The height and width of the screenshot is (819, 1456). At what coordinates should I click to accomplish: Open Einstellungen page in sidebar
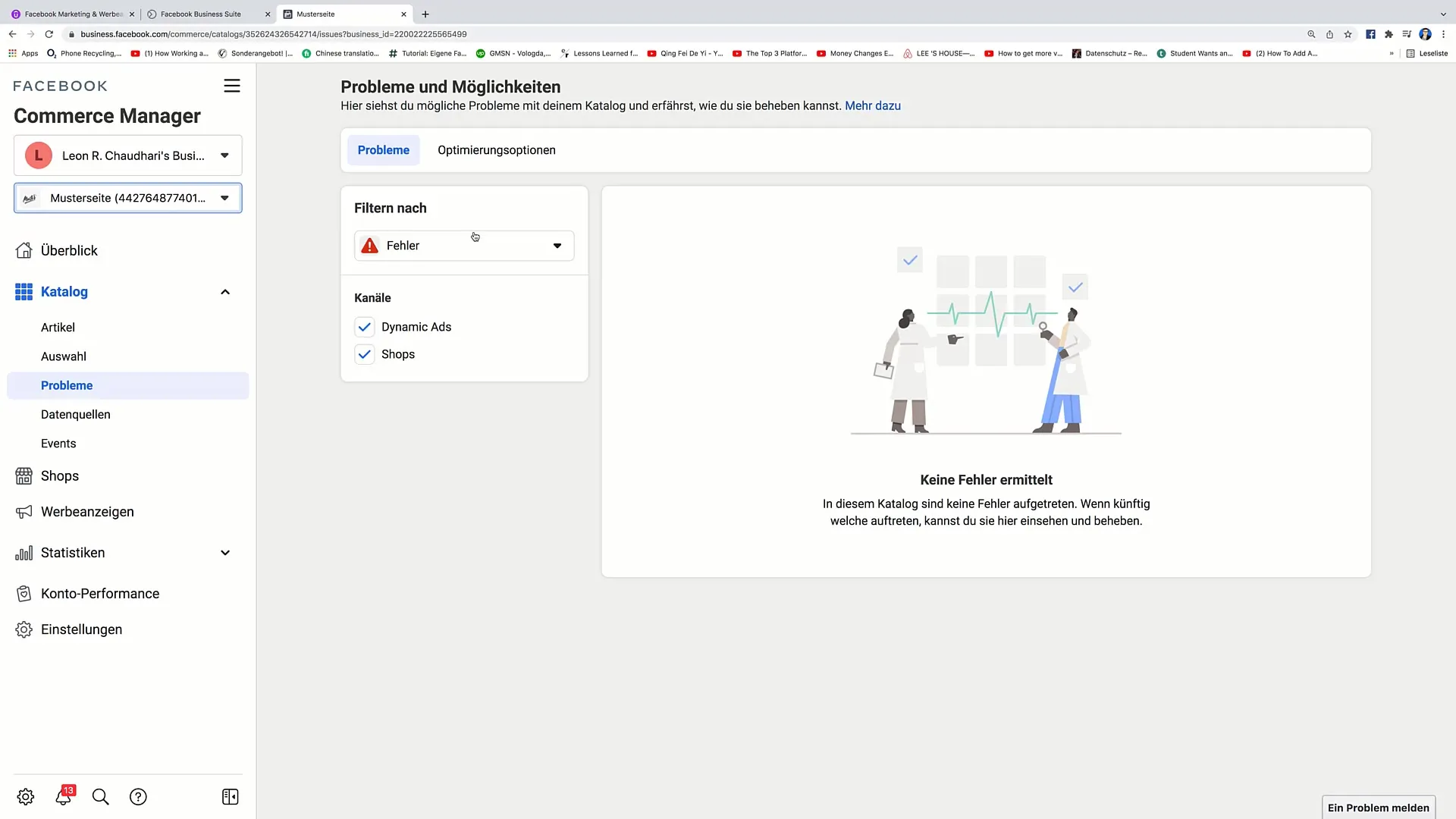tap(81, 629)
